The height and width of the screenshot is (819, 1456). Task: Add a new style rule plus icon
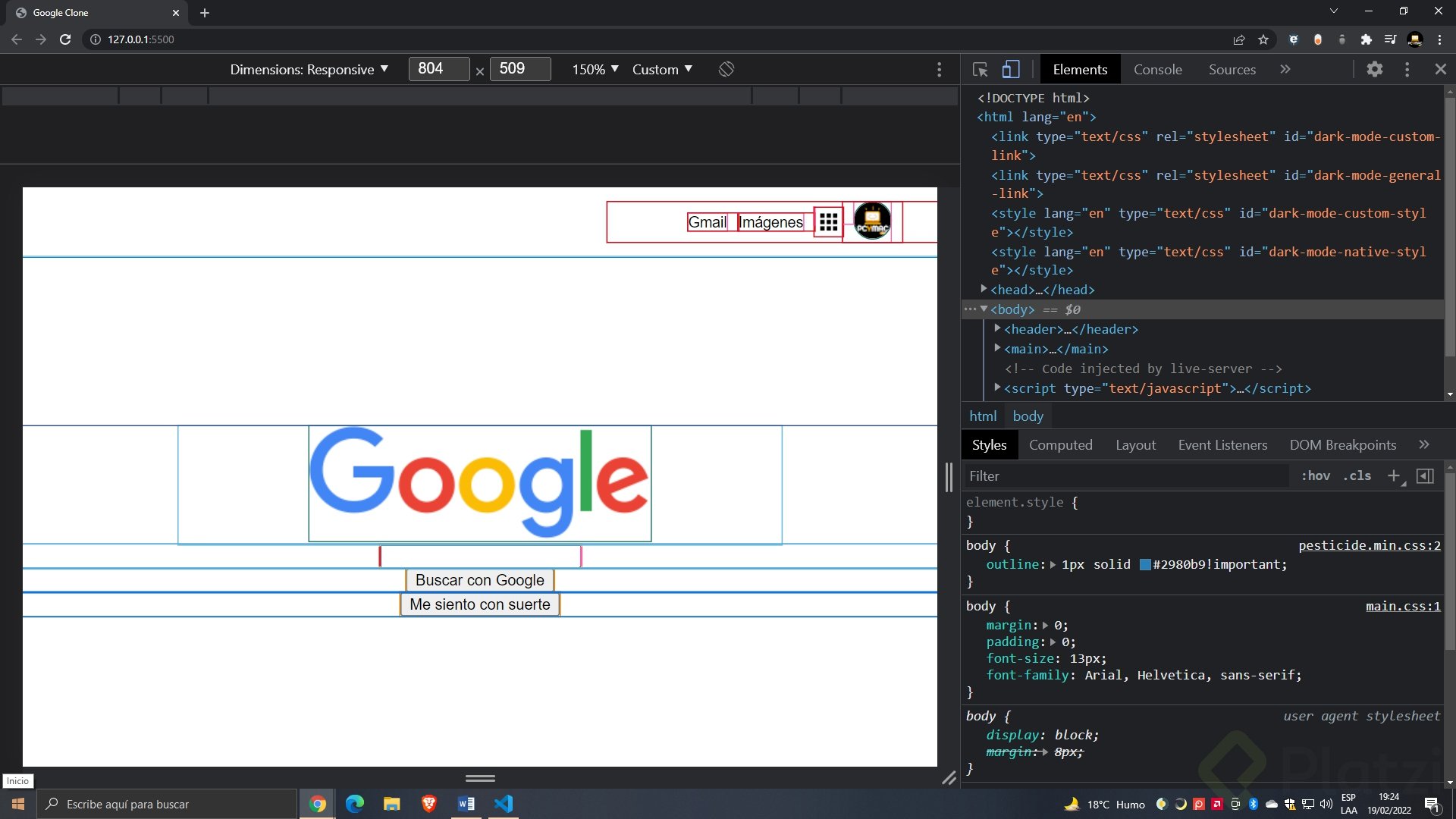[x=1393, y=476]
